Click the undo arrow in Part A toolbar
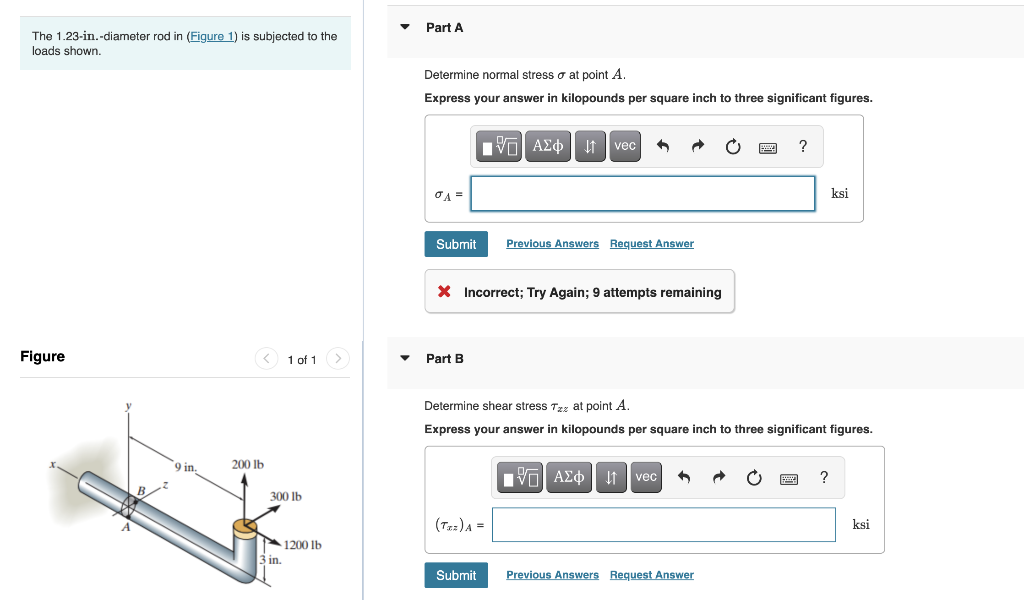Viewport: 1024px width, 600px height. [661, 145]
